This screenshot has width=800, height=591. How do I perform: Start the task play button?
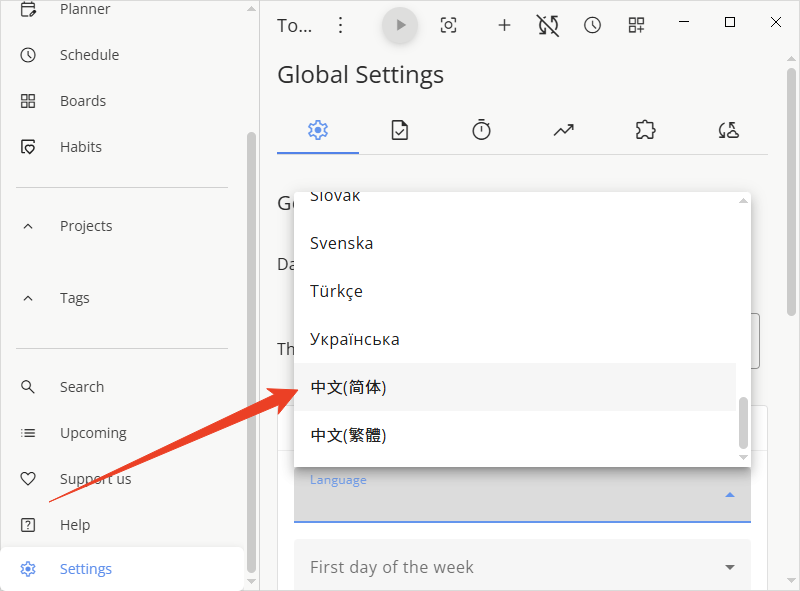[x=400, y=25]
